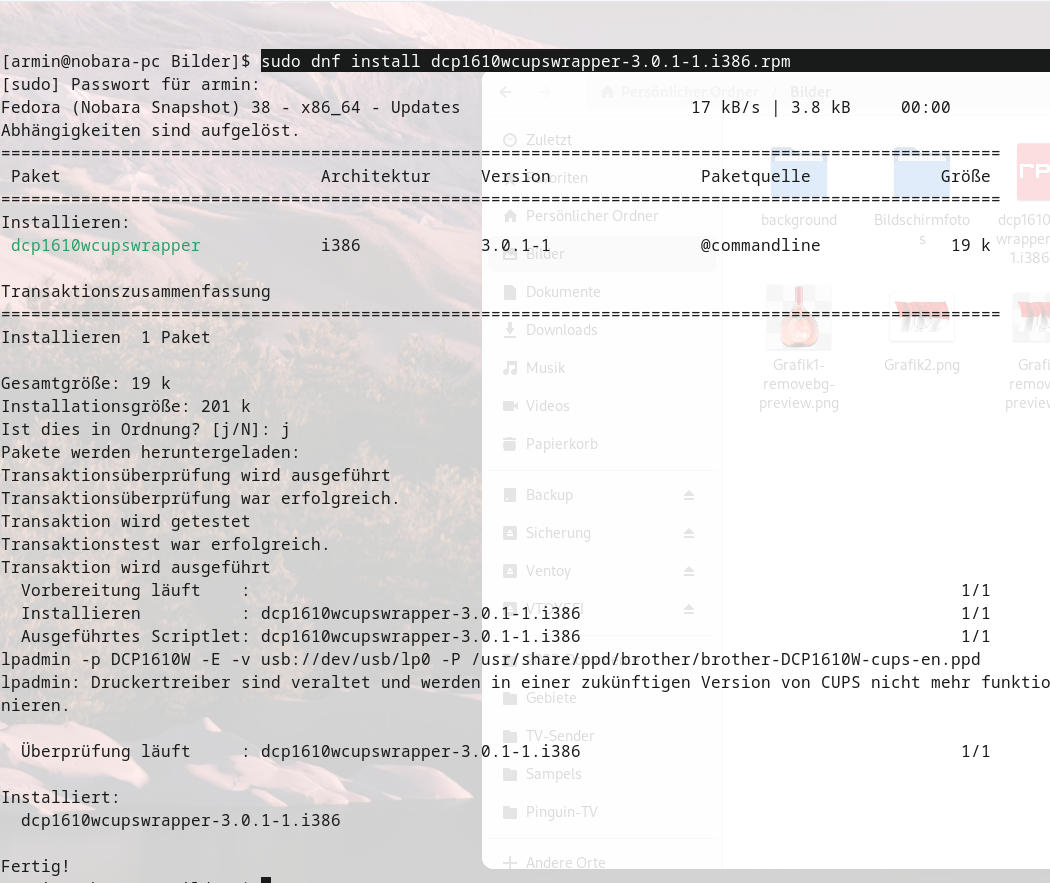Open the Sampels bookmark folder
Image resolution: width=1050 pixels, height=883 pixels.
[553, 774]
